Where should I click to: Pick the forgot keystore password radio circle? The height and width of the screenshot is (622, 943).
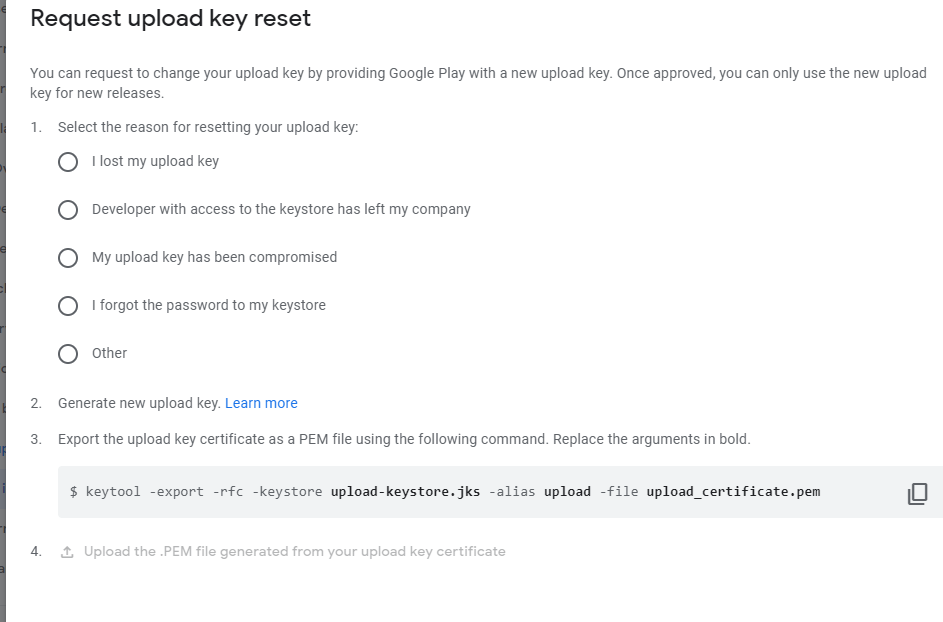tap(68, 306)
